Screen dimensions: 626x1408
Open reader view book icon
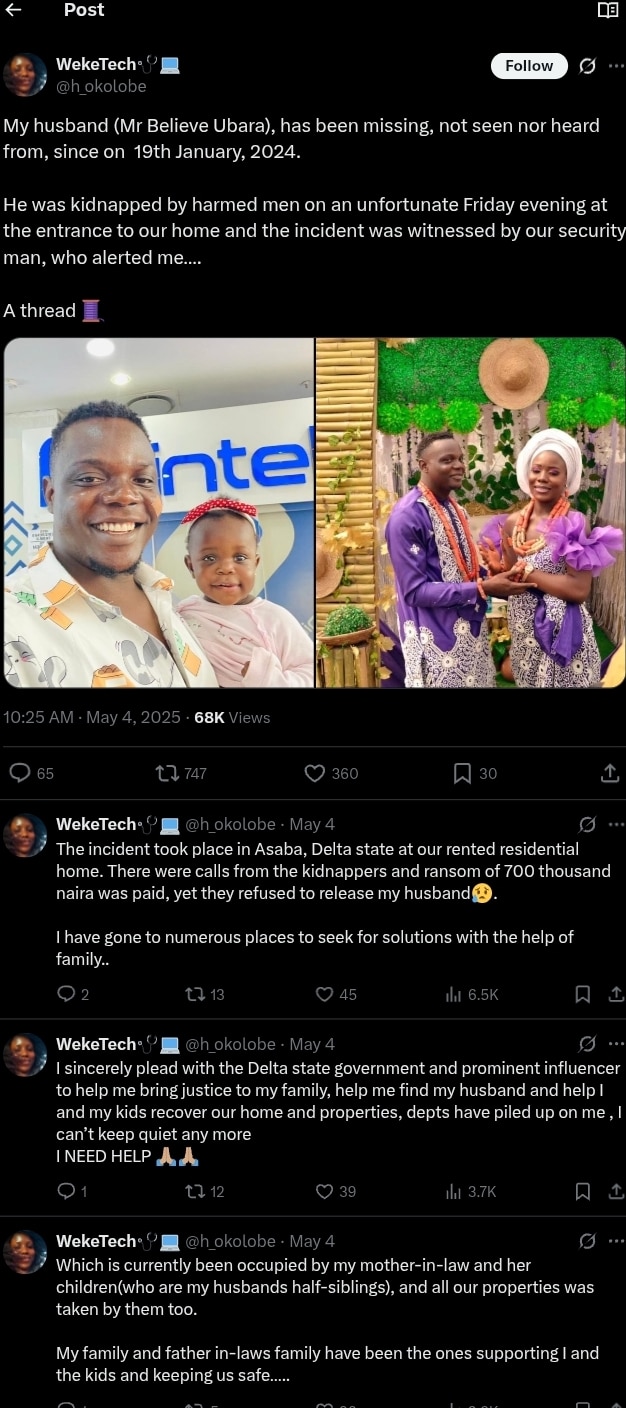607,10
